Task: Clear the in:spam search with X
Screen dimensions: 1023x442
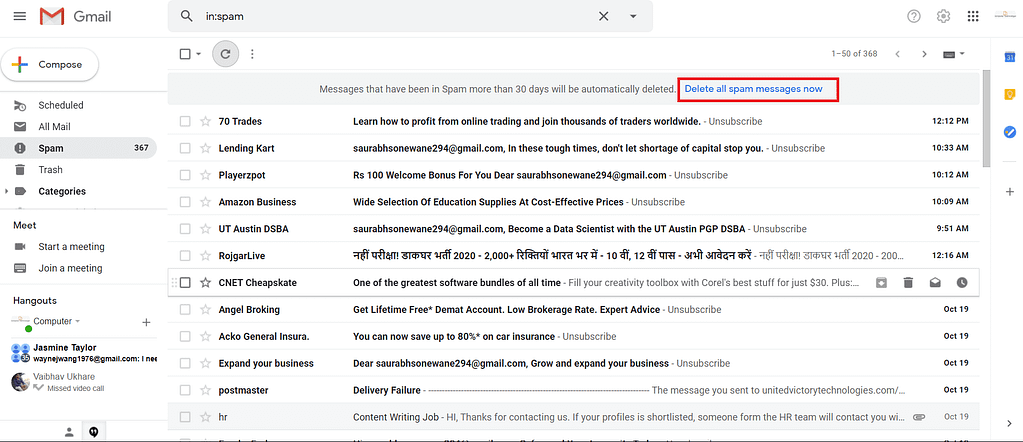Action: (603, 16)
